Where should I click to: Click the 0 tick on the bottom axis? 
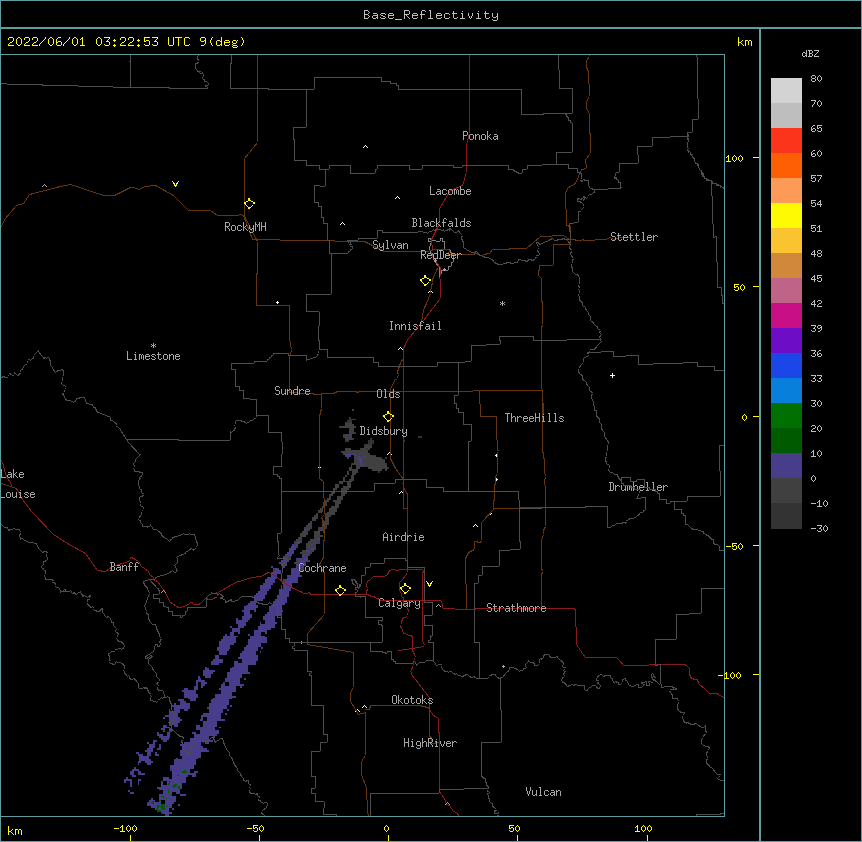point(386,828)
